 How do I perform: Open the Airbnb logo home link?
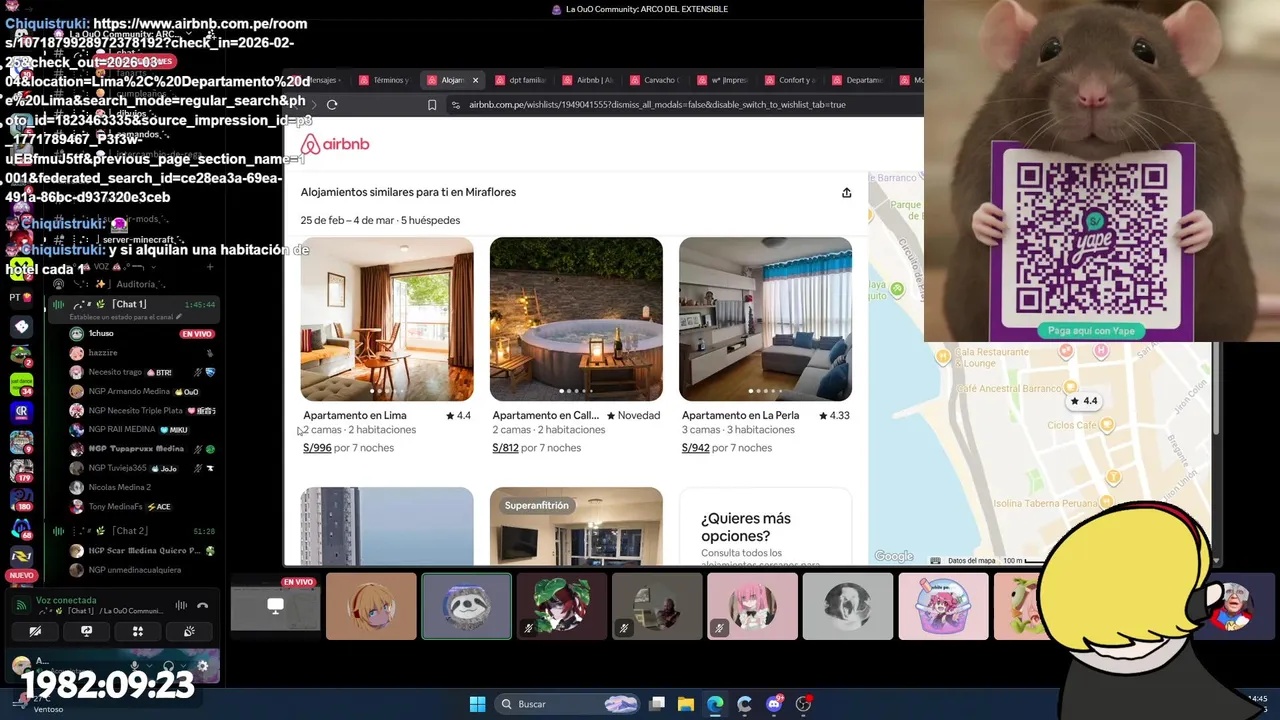tap(335, 145)
